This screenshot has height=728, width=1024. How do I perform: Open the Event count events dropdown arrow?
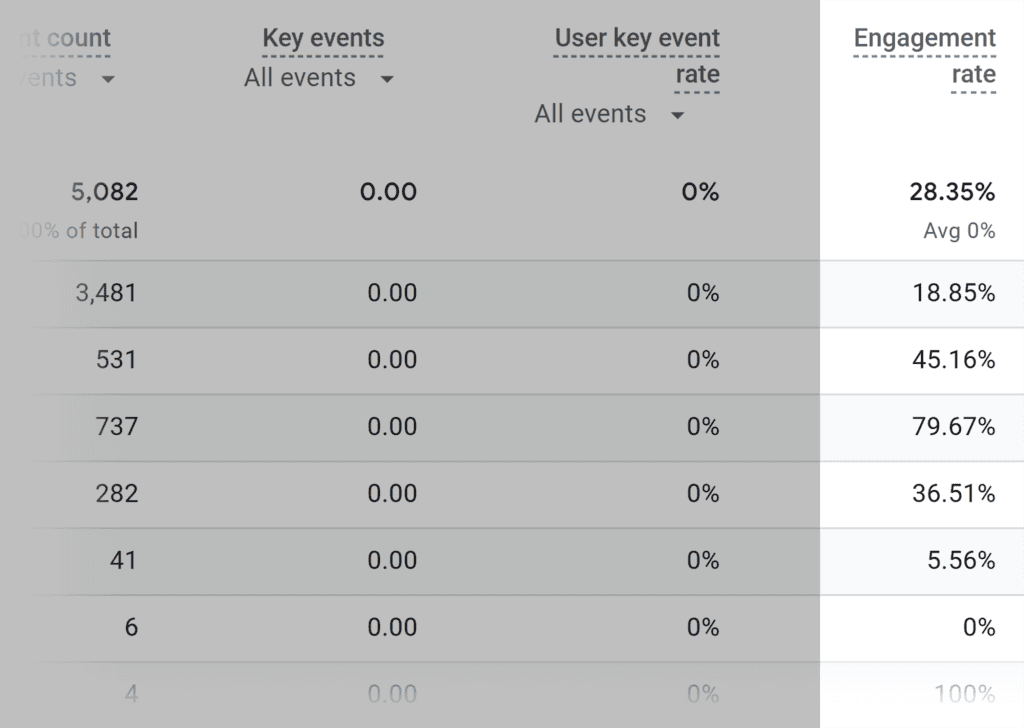click(x=107, y=79)
